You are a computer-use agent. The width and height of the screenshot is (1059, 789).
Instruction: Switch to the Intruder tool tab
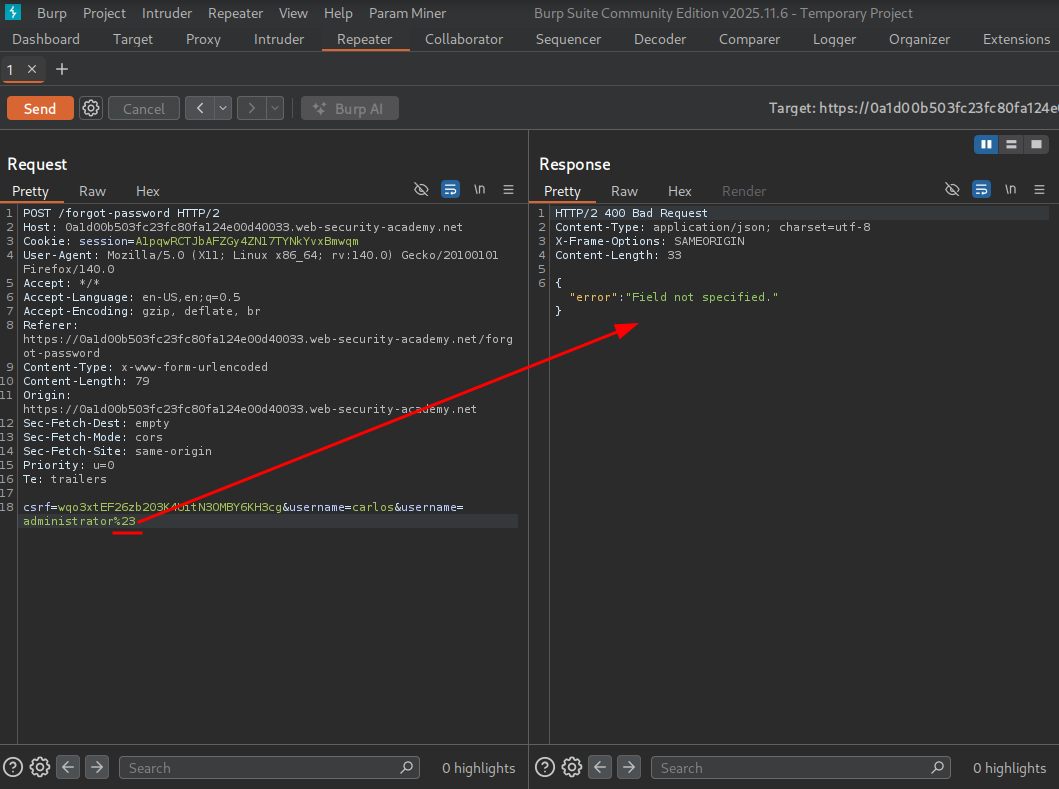279,39
